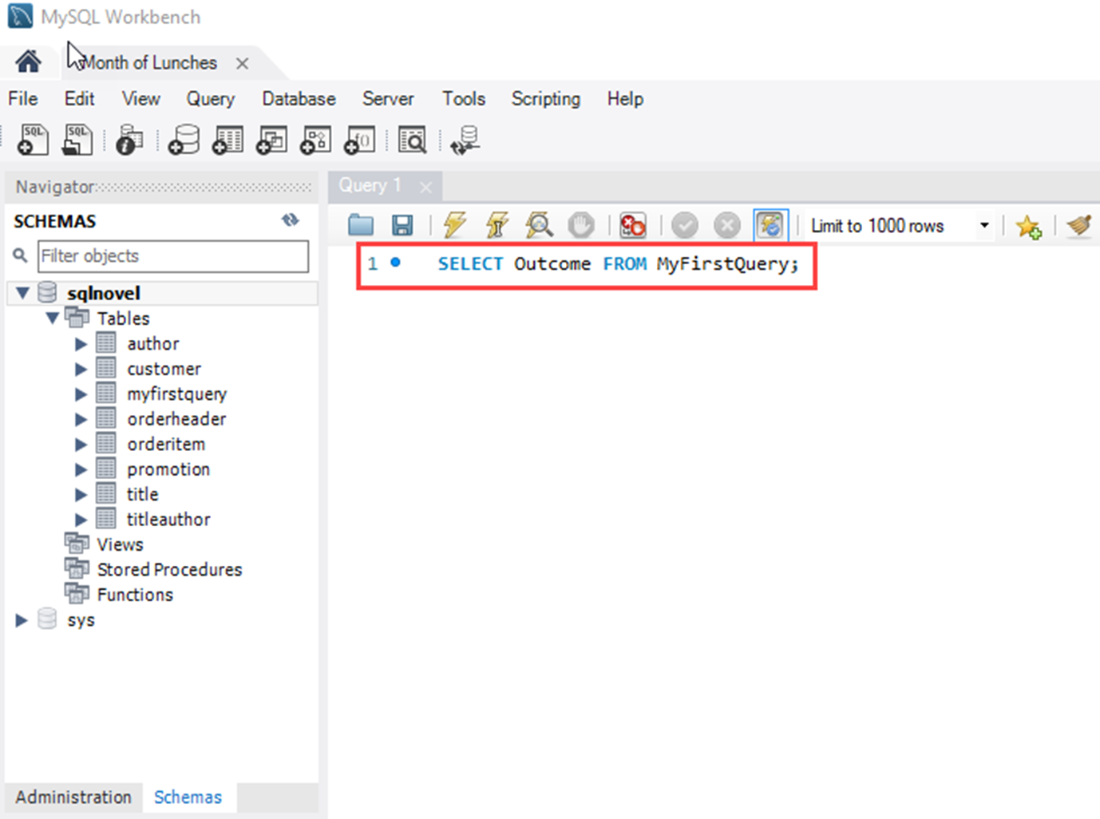This screenshot has height=819, width=1100.
Task: Open the View menu
Action: pos(141,98)
